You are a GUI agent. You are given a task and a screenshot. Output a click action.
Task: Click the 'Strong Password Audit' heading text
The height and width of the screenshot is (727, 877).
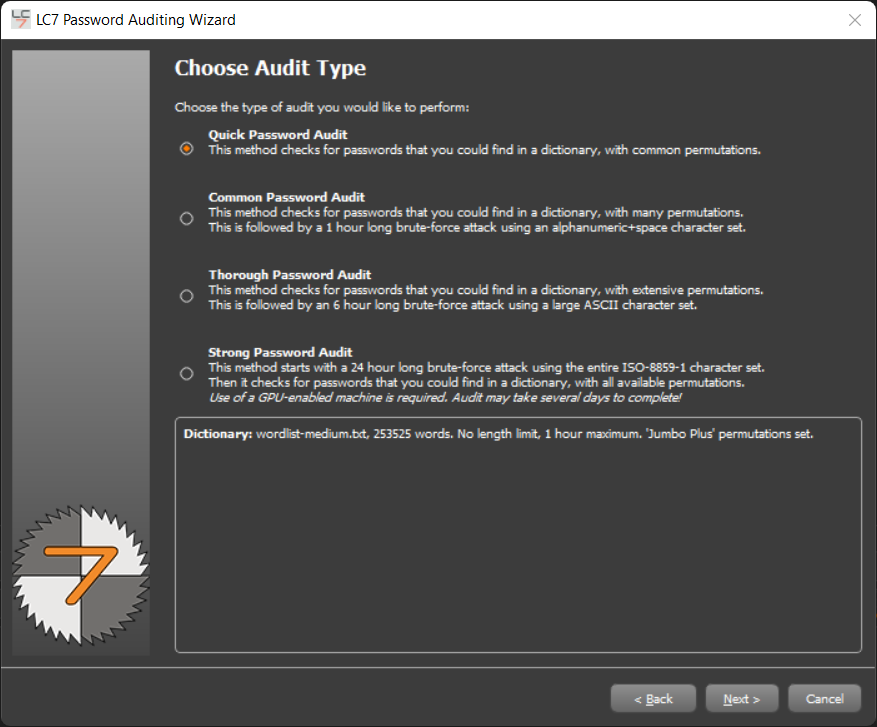tap(280, 352)
